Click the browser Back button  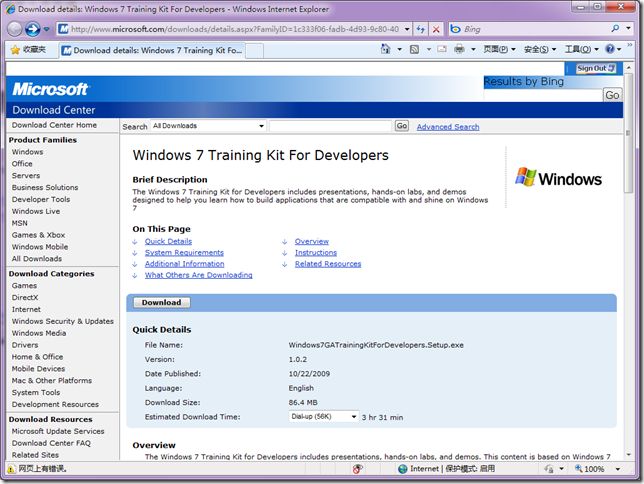coord(15,29)
